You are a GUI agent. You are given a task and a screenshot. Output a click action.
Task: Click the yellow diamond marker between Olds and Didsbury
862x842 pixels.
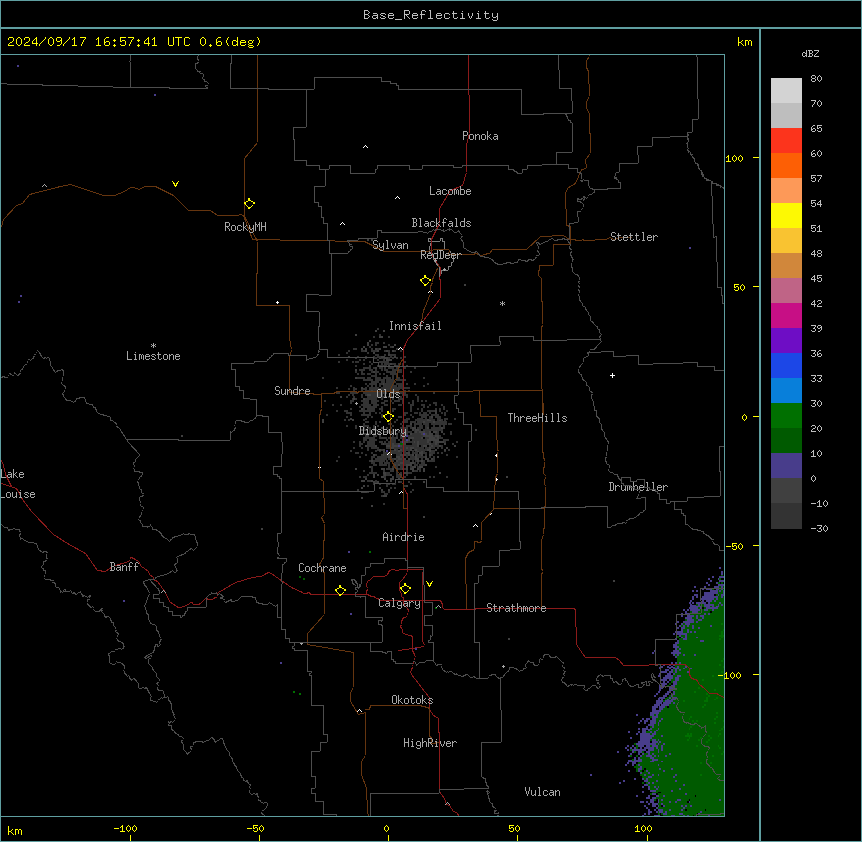coord(388,417)
